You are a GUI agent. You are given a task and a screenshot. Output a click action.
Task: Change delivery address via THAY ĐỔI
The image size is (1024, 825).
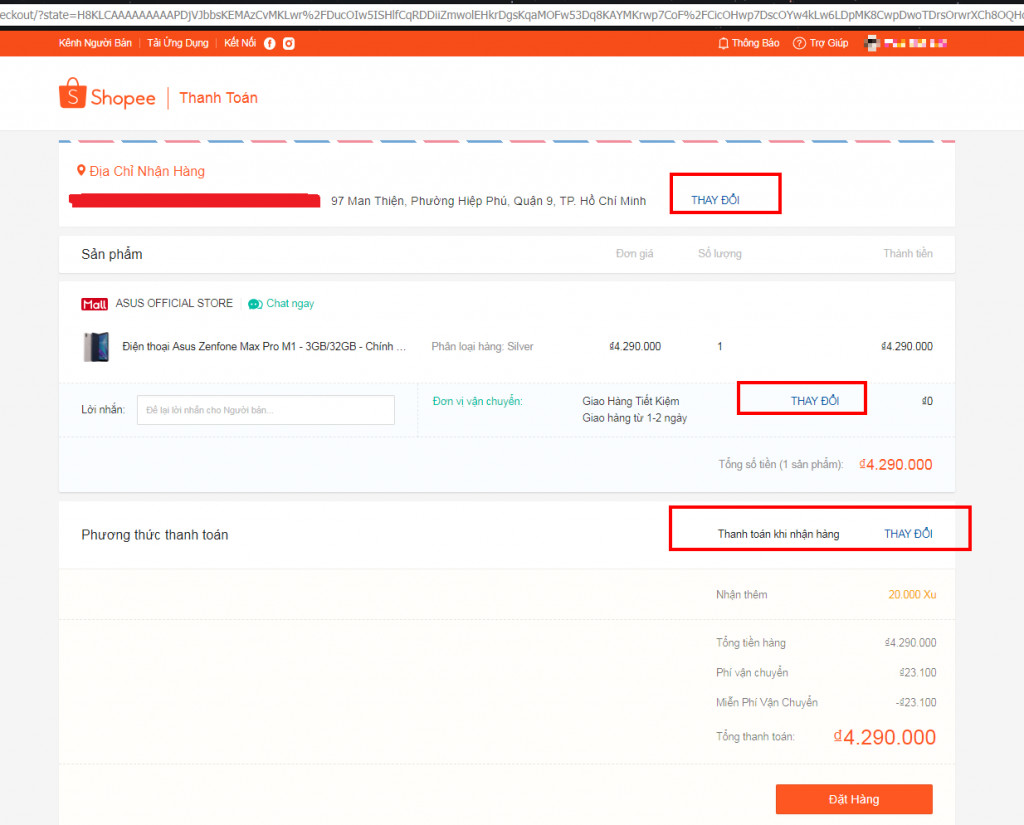[715, 200]
